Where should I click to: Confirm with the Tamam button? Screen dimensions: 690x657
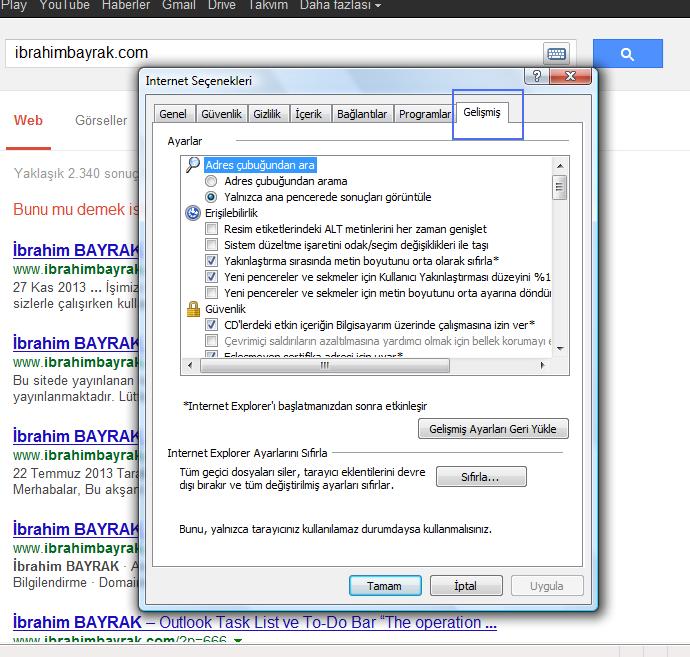[385, 586]
